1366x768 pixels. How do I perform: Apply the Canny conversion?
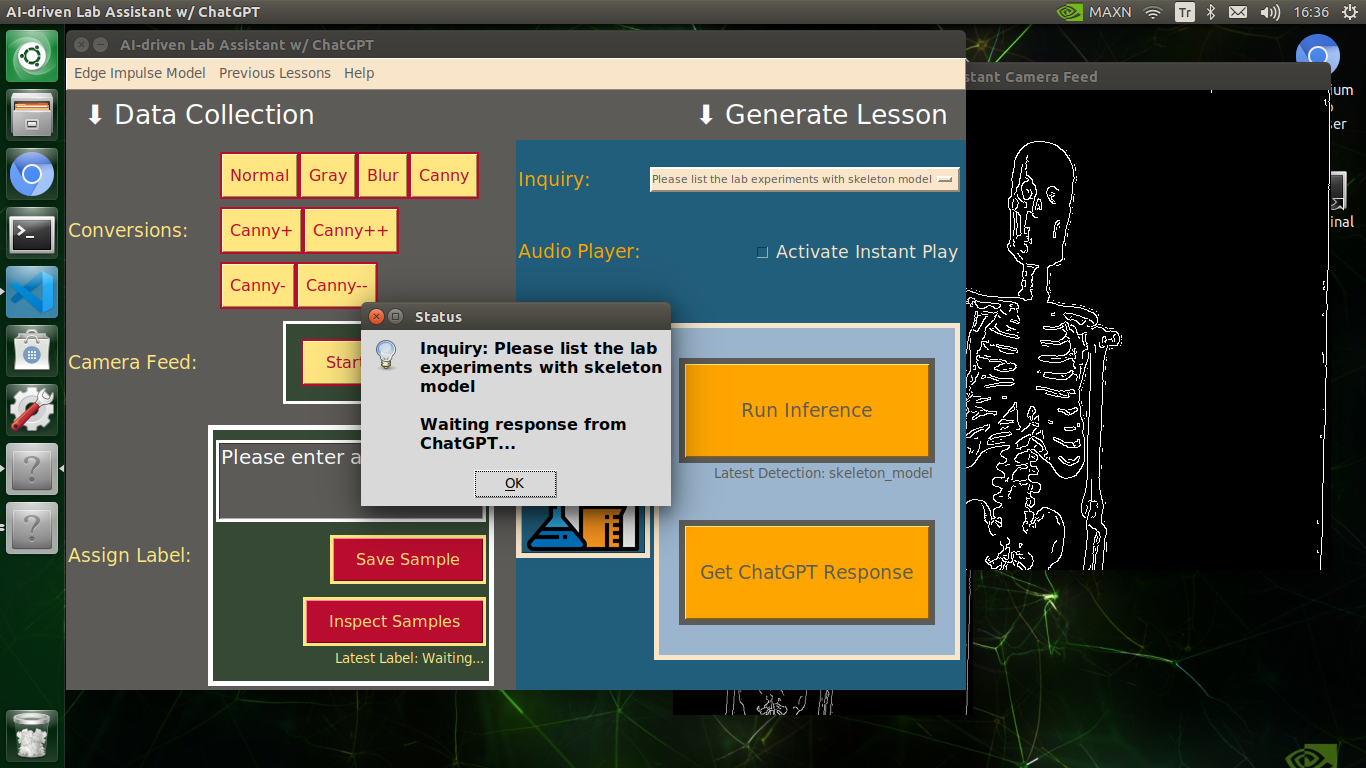click(x=444, y=175)
